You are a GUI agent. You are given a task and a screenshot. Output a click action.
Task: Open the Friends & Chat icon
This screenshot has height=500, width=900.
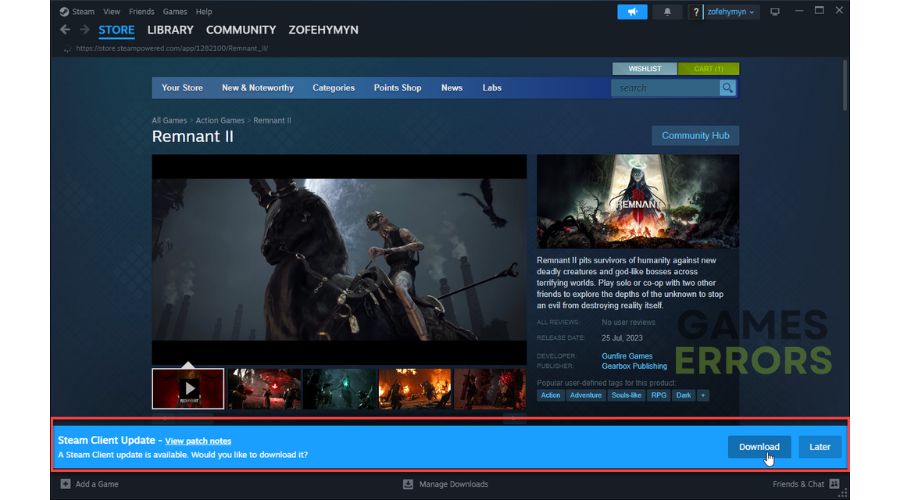coord(835,484)
